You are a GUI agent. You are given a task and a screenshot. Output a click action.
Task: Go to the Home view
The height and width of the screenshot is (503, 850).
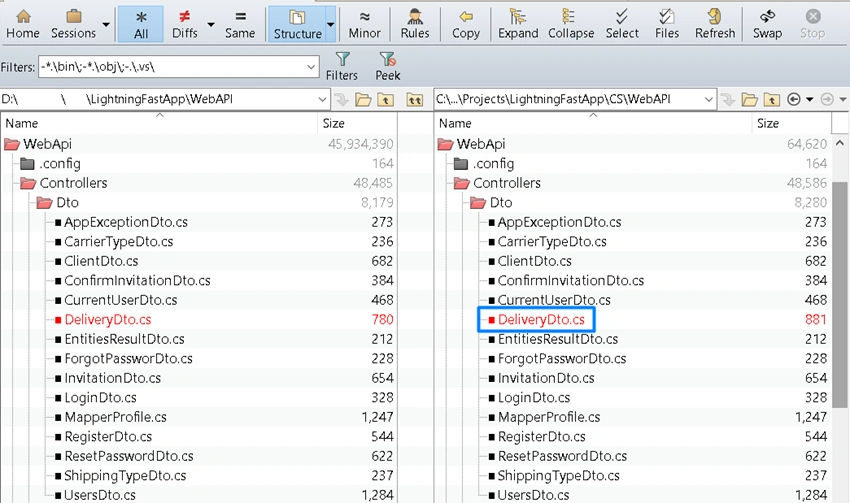[23, 24]
